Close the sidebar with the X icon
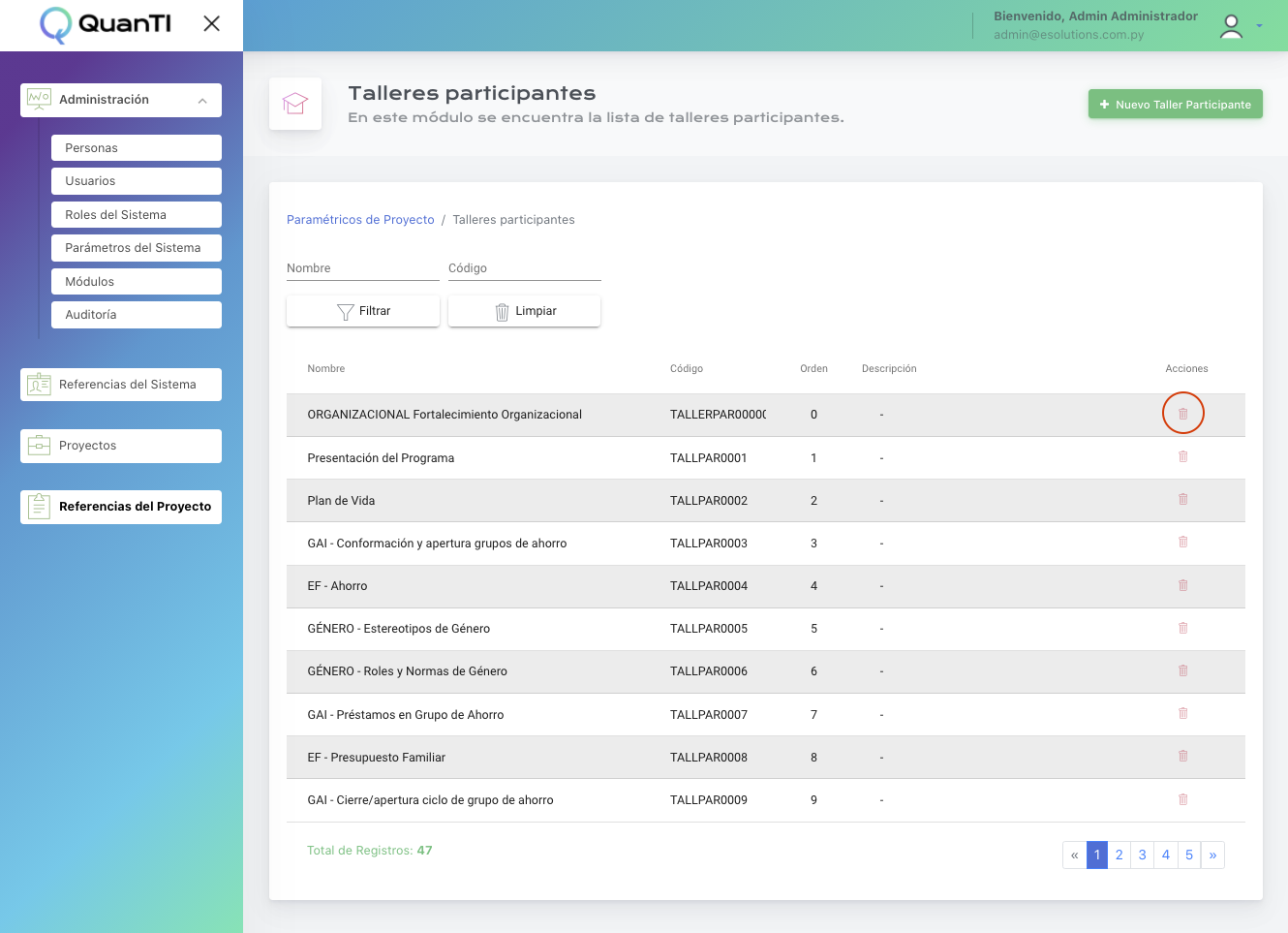Screen dimensions: 1288x933 [x=212, y=23]
